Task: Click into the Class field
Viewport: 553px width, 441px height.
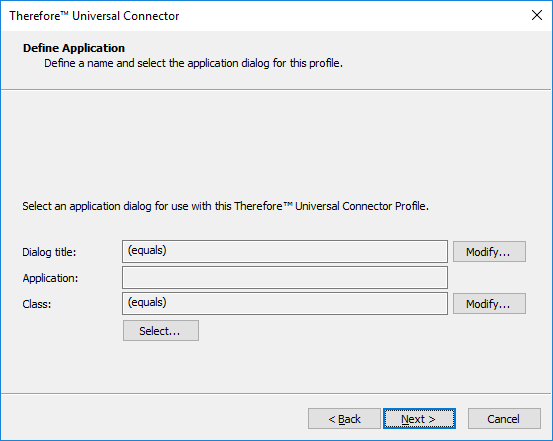Action: tap(285, 303)
